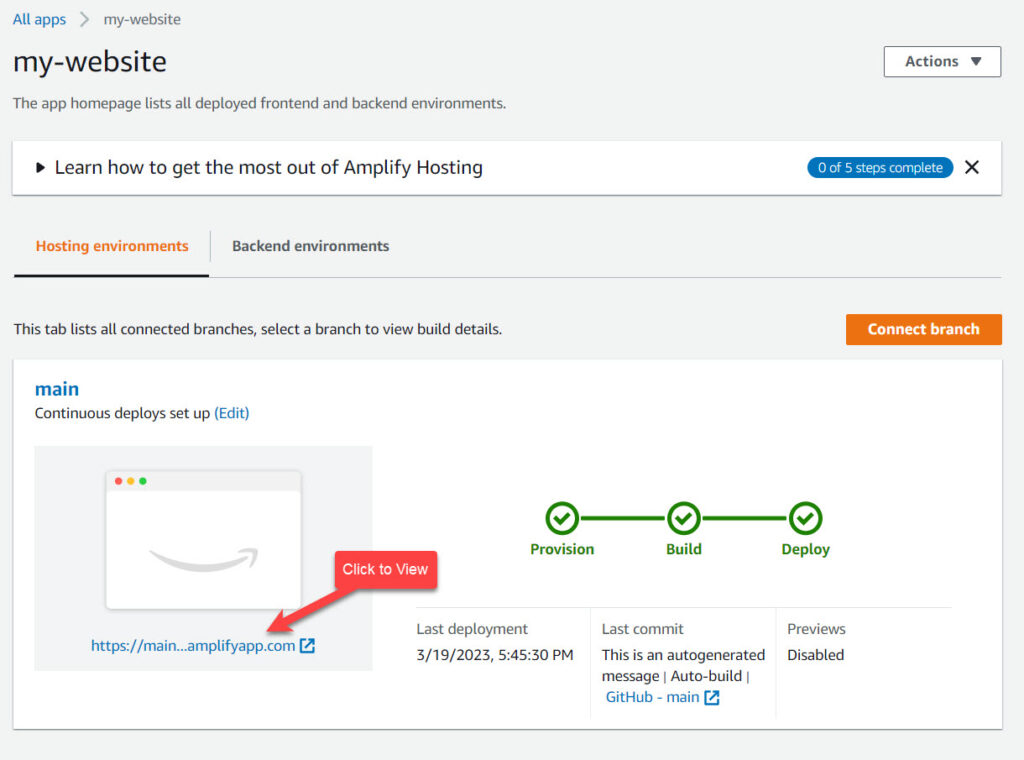The width and height of the screenshot is (1024, 760).
Task: Click the autogenerated commit message text
Action: pos(683,665)
